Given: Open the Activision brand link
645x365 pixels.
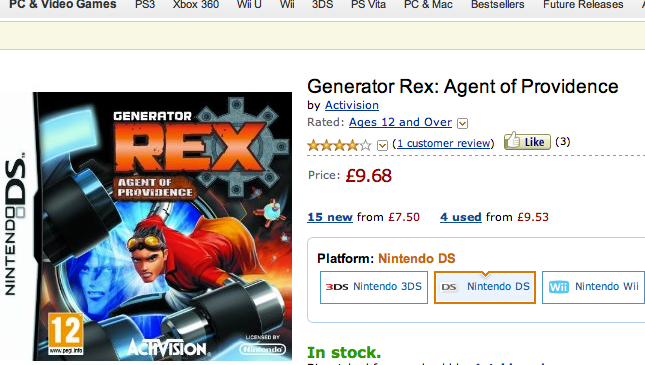Looking at the screenshot, I should [x=352, y=105].
